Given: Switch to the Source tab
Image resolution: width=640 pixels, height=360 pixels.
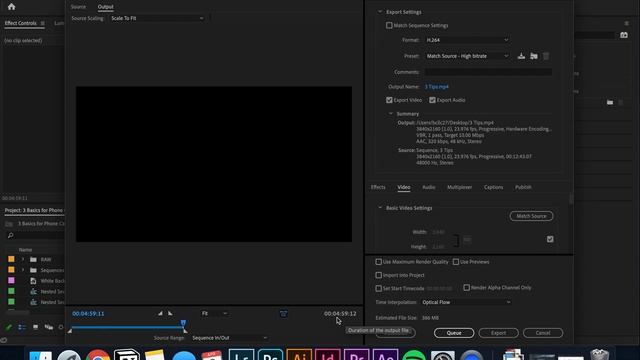Looking at the screenshot, I should 78,7.
